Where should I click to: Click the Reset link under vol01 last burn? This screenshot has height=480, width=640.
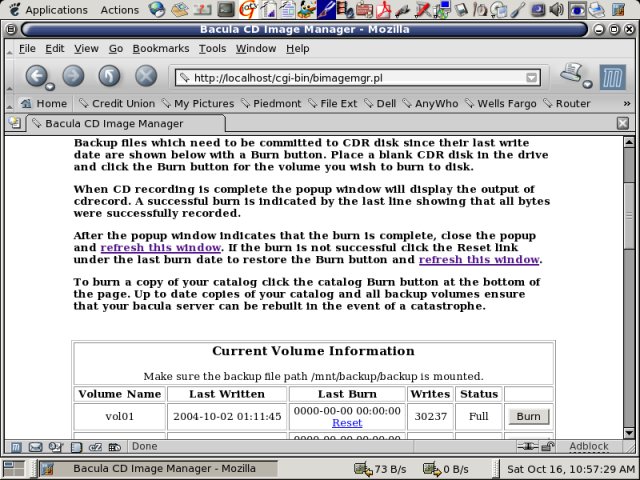tap(347, 423)
